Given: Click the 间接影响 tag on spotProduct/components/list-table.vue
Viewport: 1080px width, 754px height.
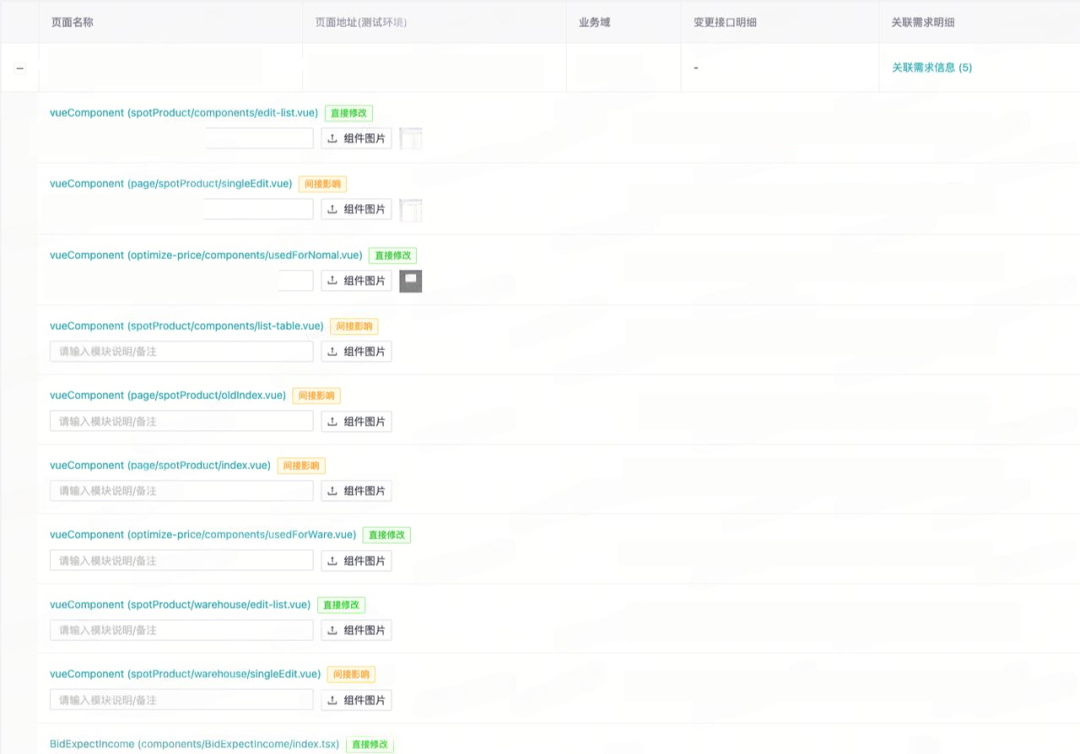Looking at the screenshot, I should 354,326.
